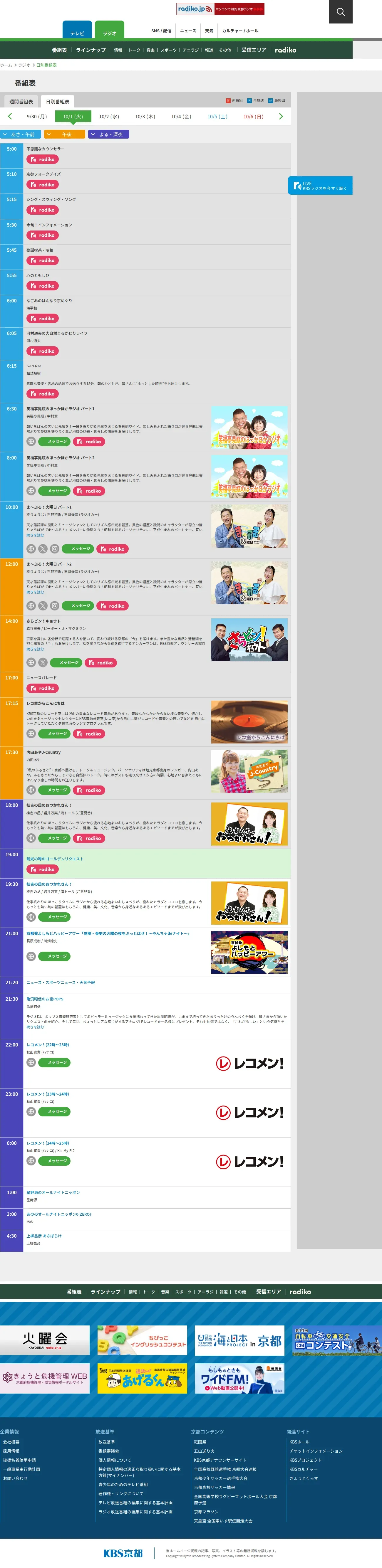This screenshot has width=382, height=1568.
Task: Open globe icon for ま〜ぶる！火曜日 パート2
Action: pyautogui.click(x=31, y=606)
